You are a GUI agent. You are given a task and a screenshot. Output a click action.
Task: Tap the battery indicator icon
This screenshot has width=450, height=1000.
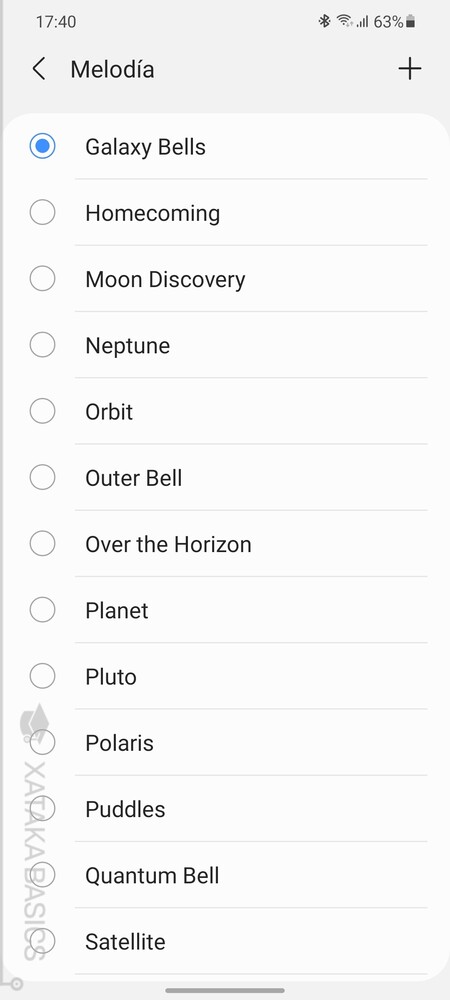click(x=411, y=22)
